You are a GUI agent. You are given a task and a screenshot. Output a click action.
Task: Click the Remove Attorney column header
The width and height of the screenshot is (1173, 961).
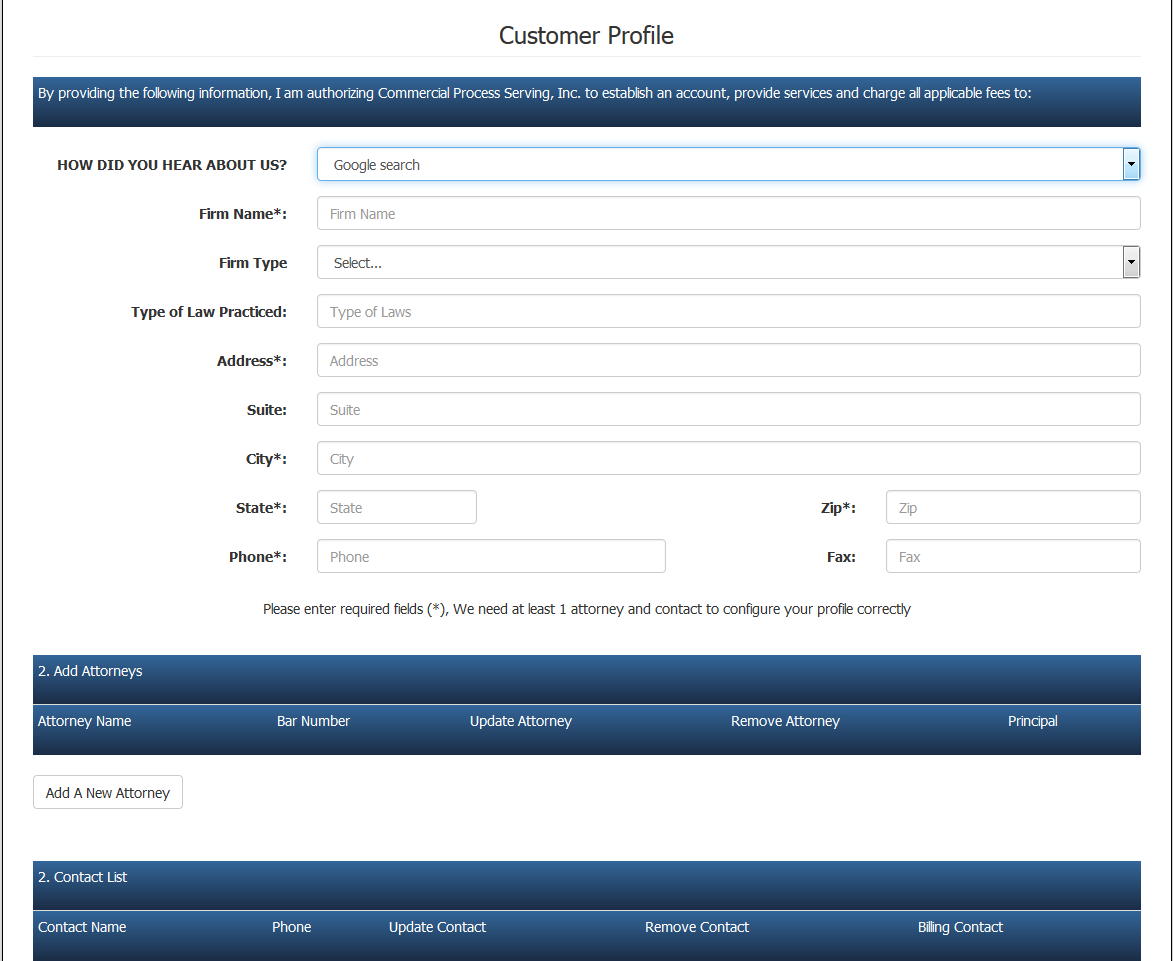[x=785, y=721]
